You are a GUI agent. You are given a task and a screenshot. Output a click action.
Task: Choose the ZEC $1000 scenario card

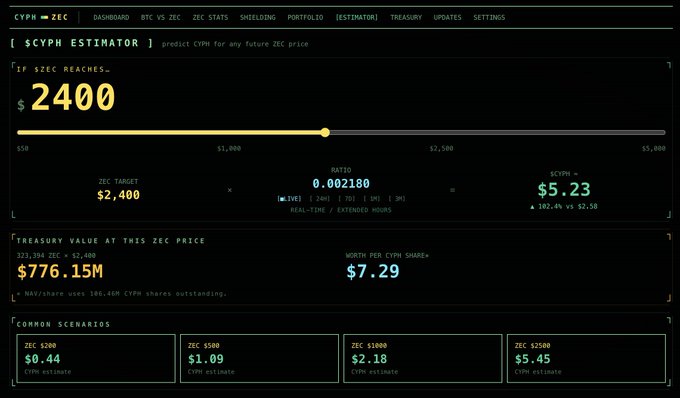point(423,359)
